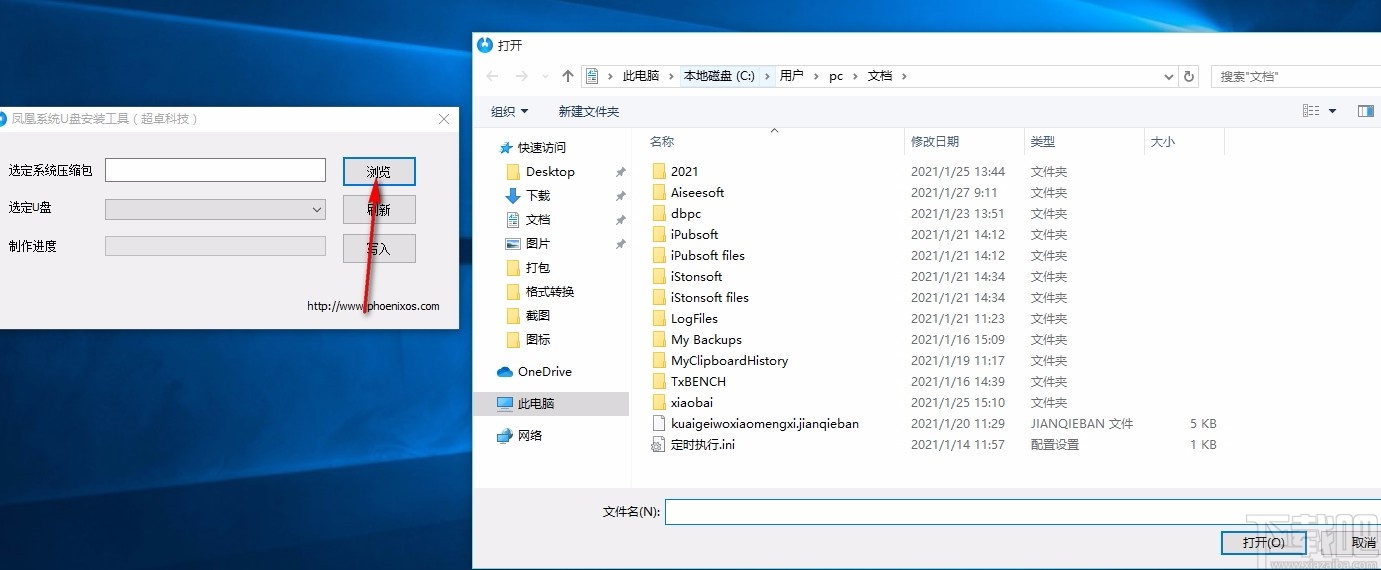Image resolution: width=1381 pixels, height=570 pixels.
Task: Click 写入 button in U盘 tool
Action: pos(379,249)
